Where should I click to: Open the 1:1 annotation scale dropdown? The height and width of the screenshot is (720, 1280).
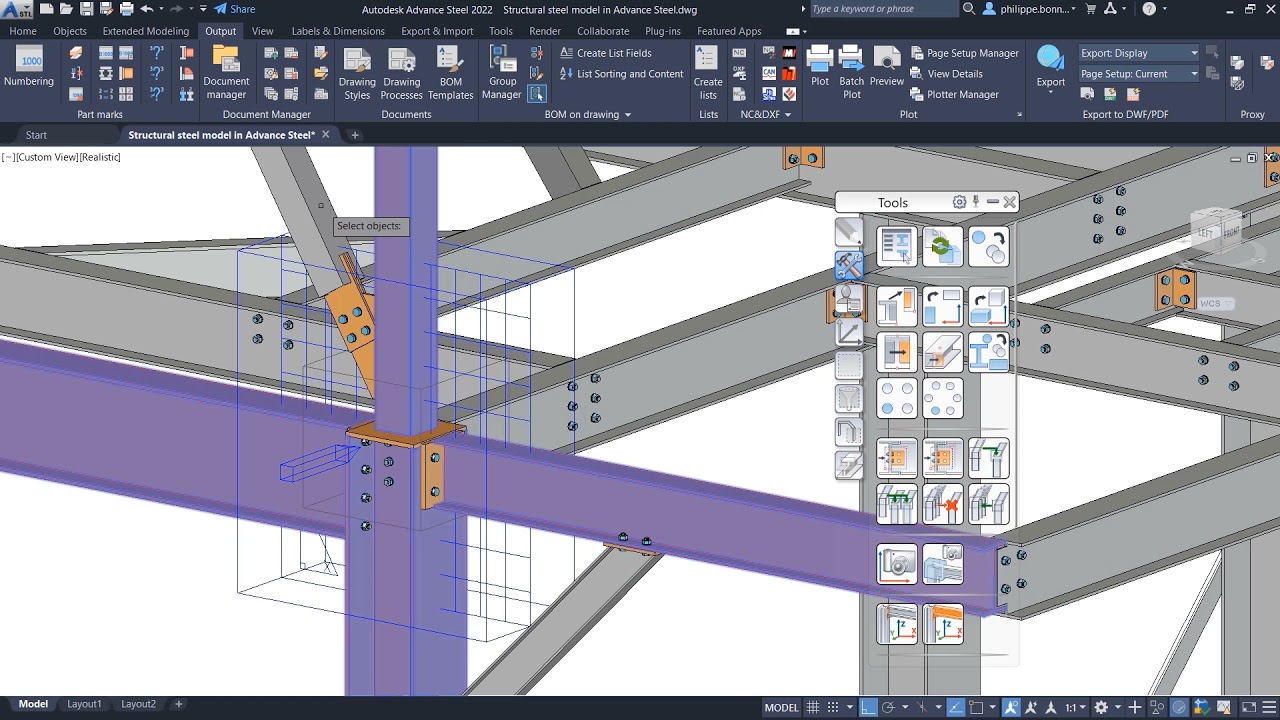[1075, 707]
